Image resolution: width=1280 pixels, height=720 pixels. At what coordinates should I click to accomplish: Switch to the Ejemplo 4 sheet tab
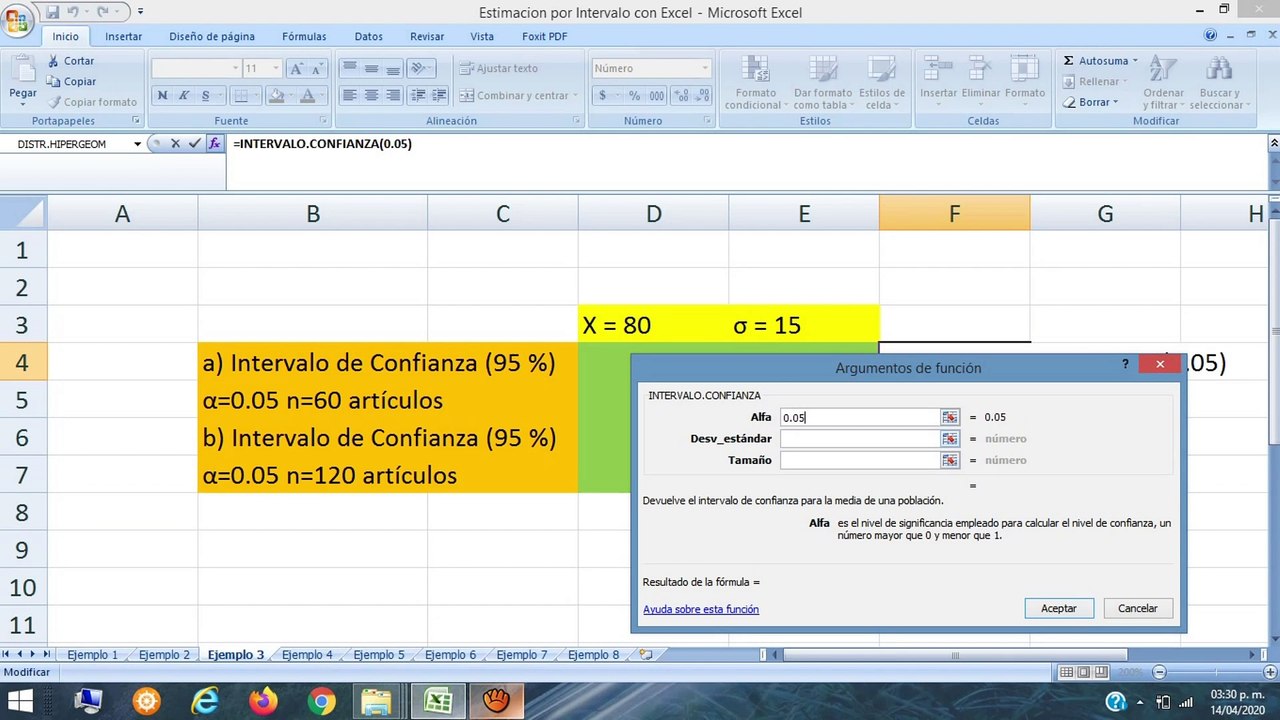click(x=307, y=655)
